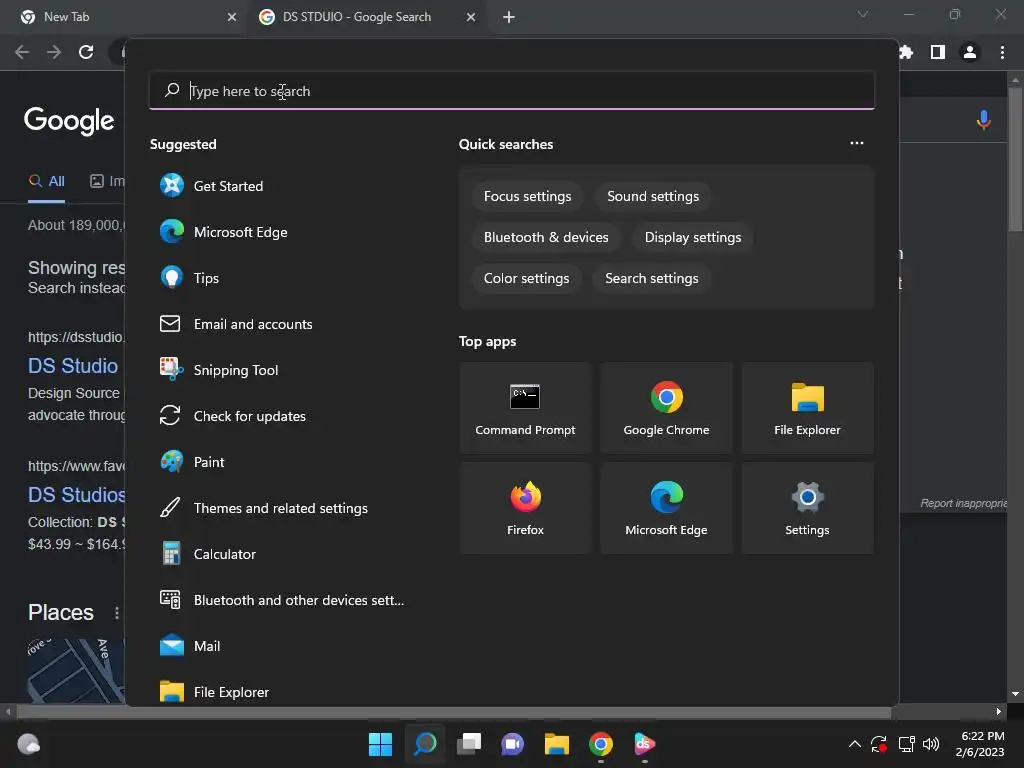
Task: Open Bluetooth and other devices settings
Action: [281, 600]
